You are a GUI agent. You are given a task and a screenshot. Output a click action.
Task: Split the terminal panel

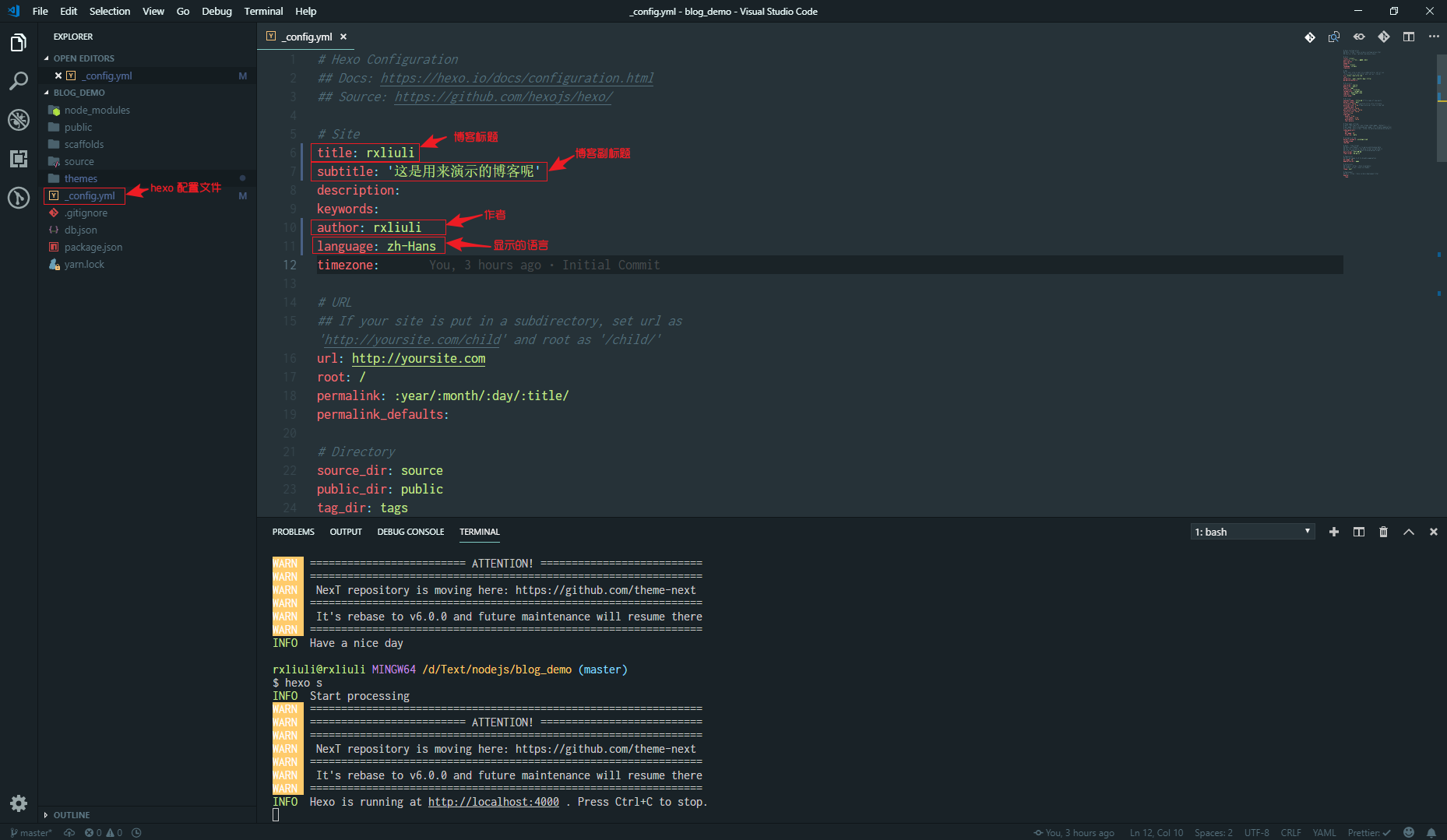pyautogui.click(x=1359, y=532)
